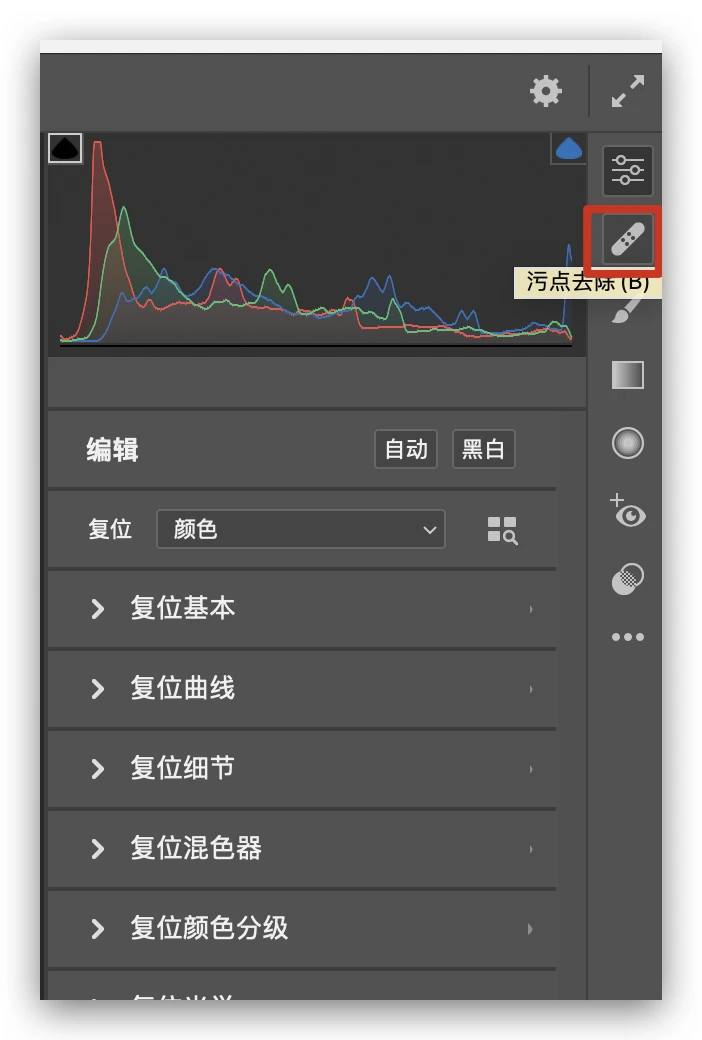Select the Edit sliders panel icon

(628, 170)
